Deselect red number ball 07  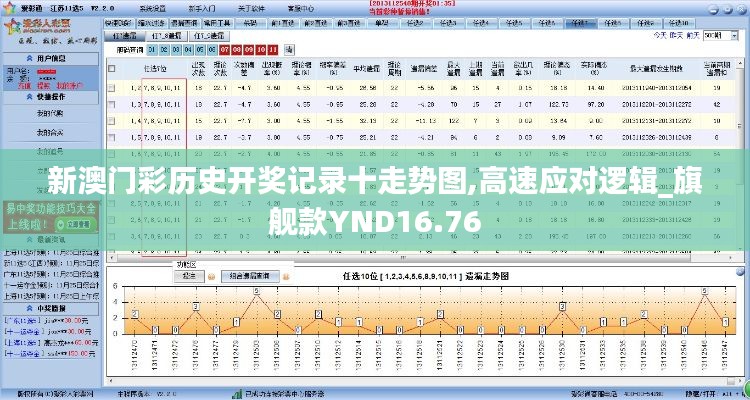tap(224, 49)
